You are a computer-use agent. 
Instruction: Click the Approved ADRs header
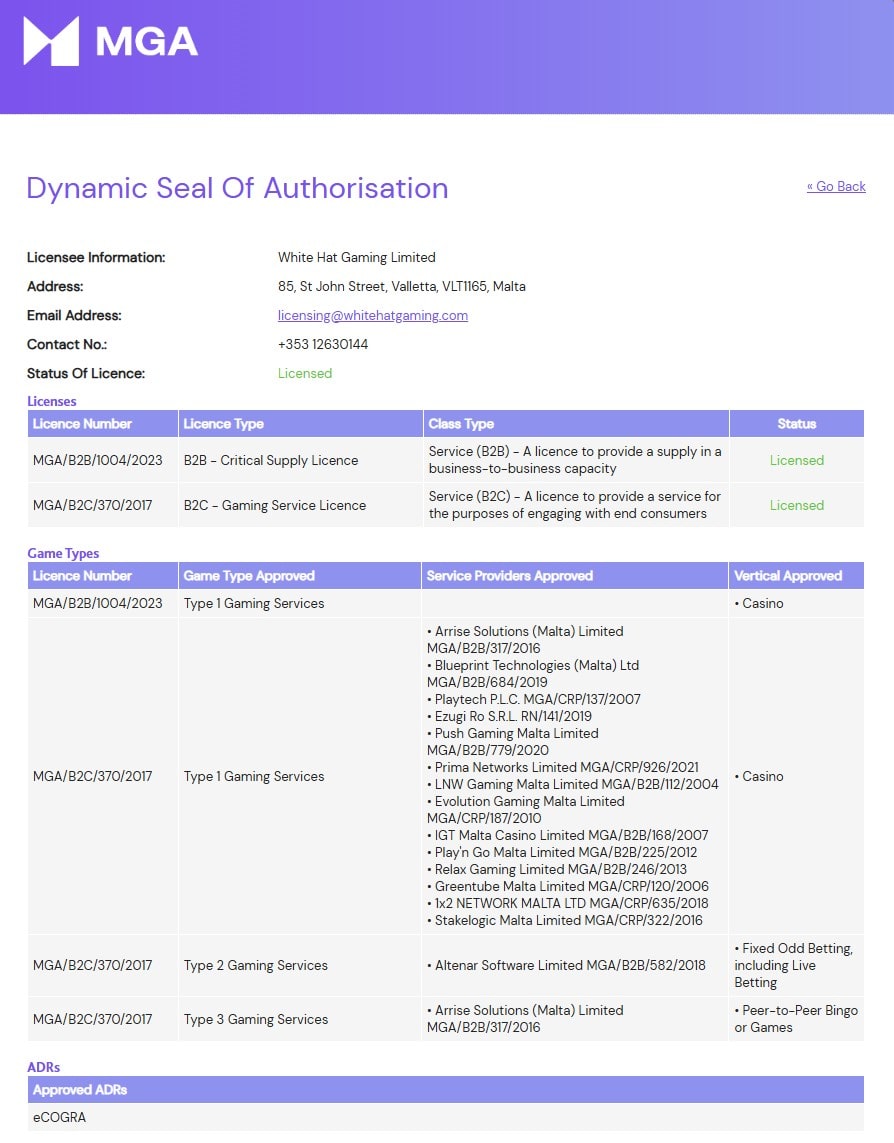[80, 1090]
